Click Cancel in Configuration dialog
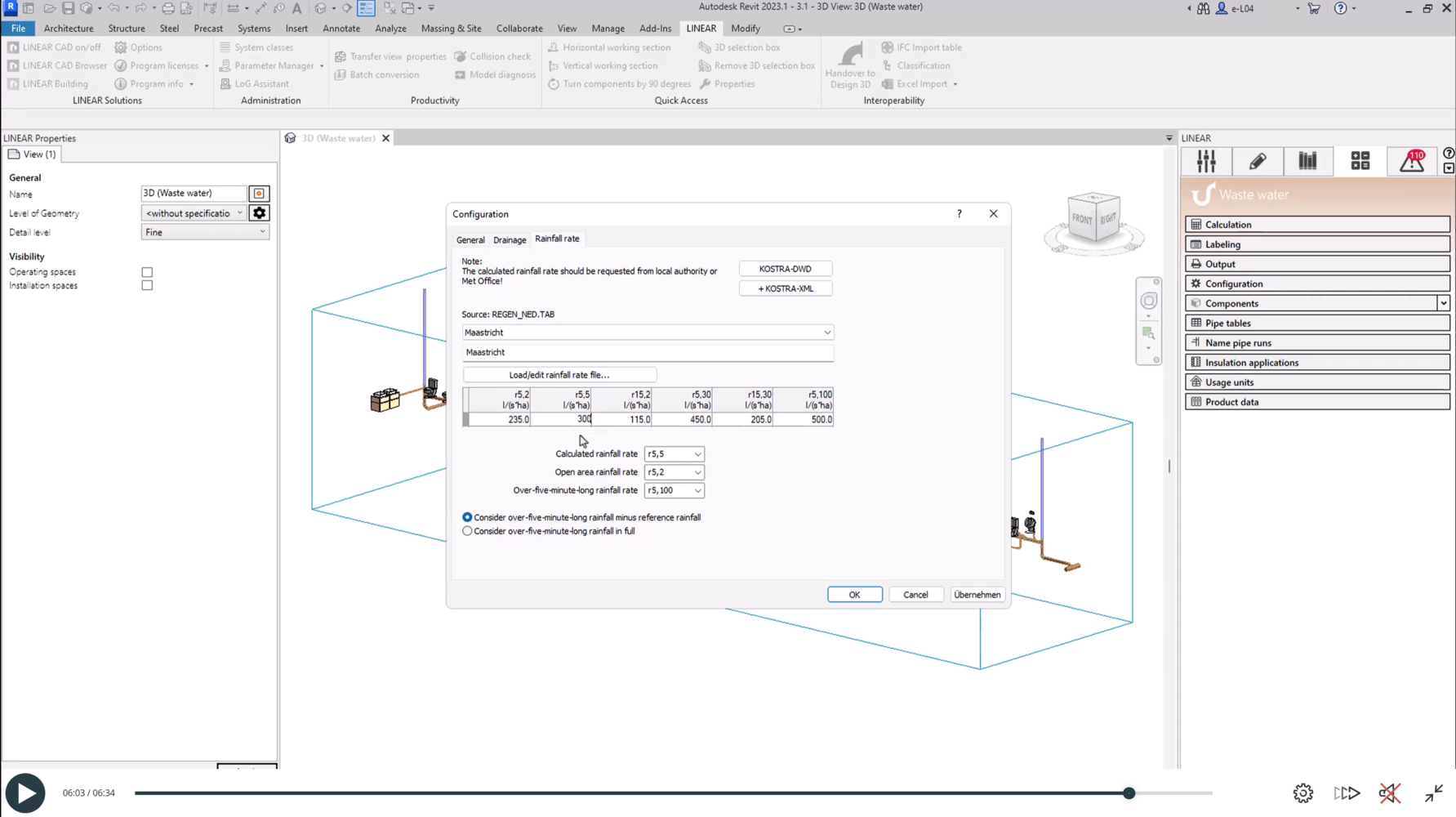Screen dimensions: 1456x817 pos(915,595)
